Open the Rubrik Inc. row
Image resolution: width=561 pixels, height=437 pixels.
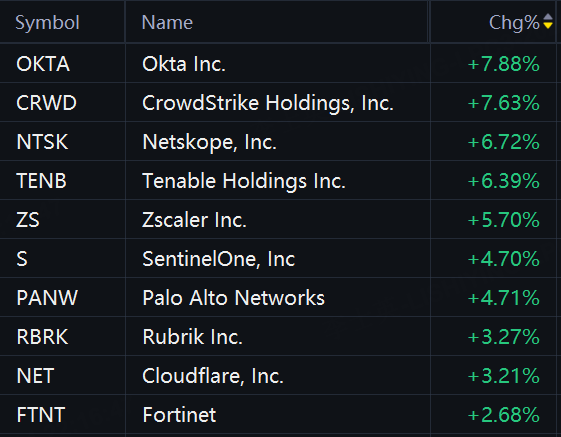point(278,337)
